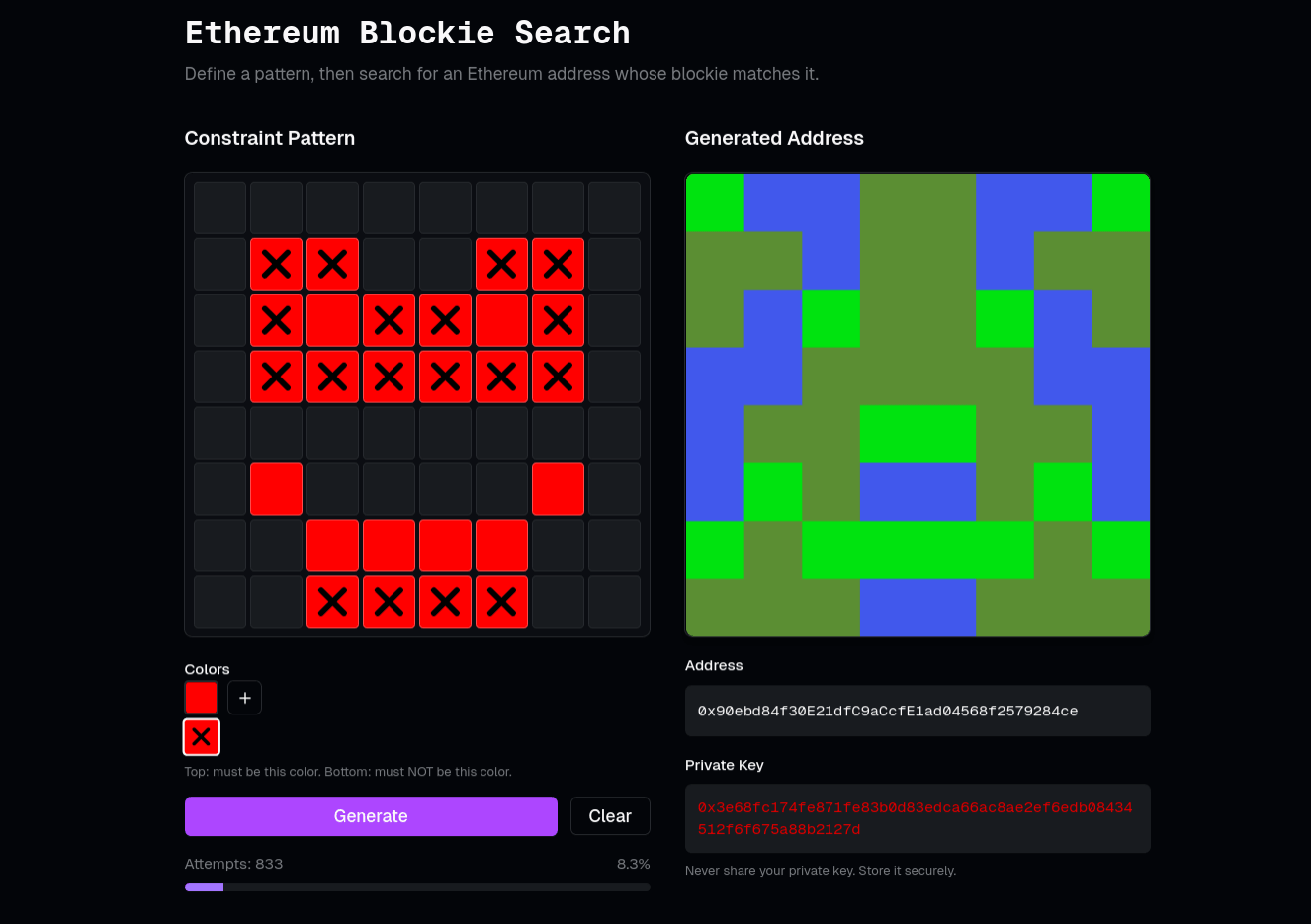Toggle X cell at row 8, column 6
This screenshot has height=924, width=1311.
click(x=501, y=602)
